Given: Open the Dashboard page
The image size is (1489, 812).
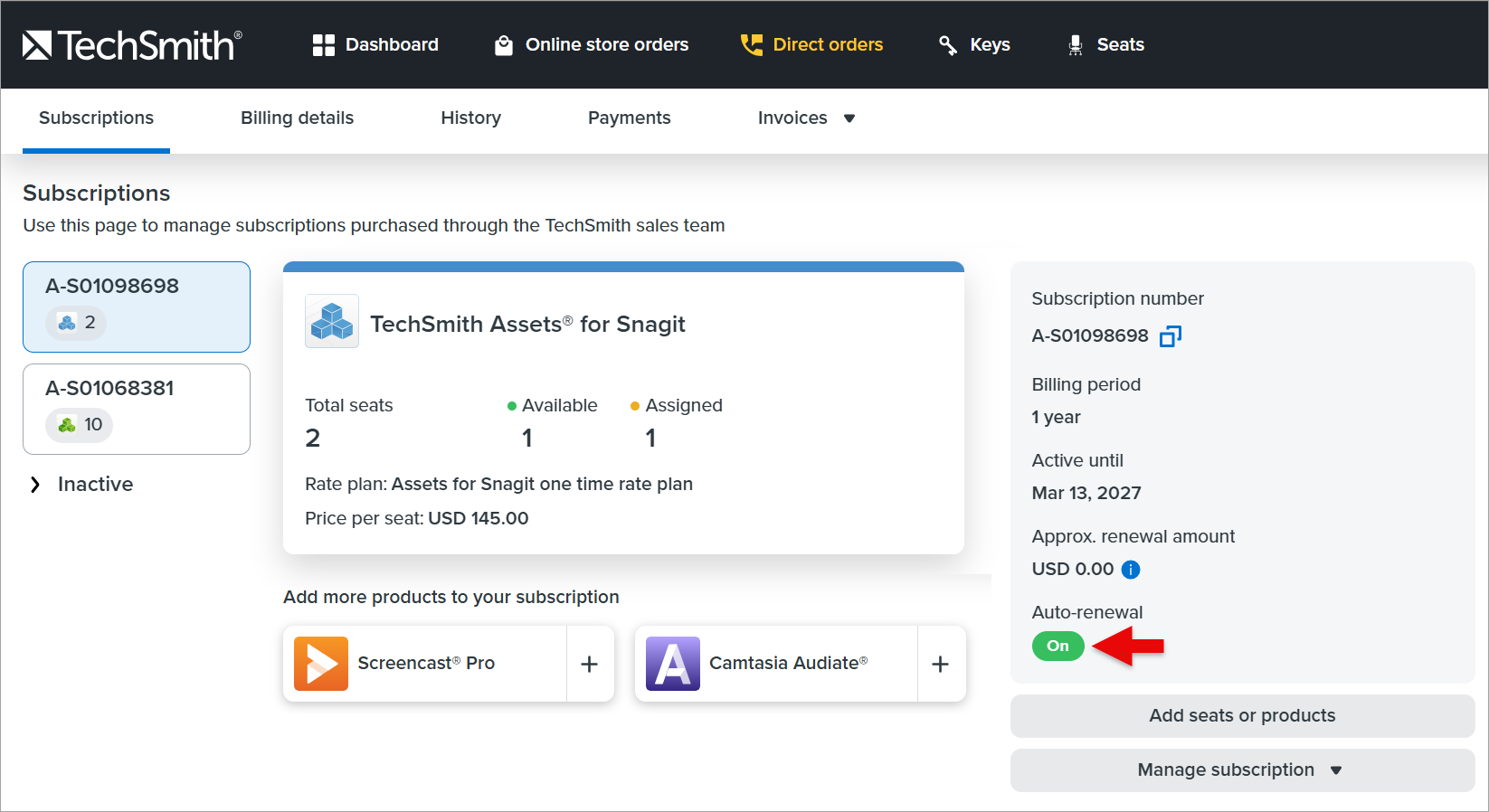Looking at the screenshot, I should tap(375, 45).
